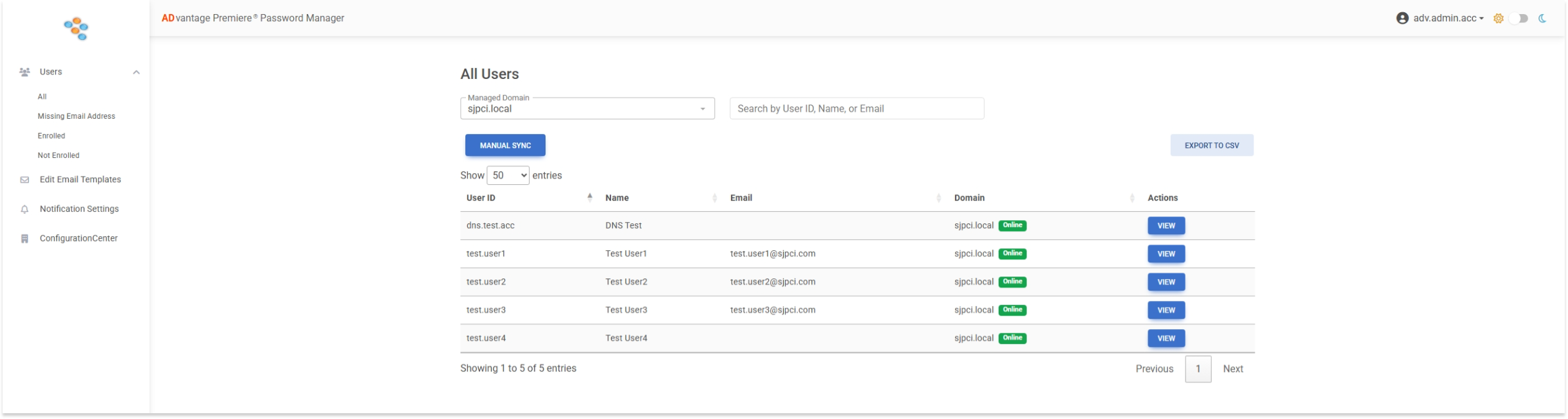Click the Online badge for test.user4
The width and height of the screenshot is (1568, 419).
pos(1012,338)
